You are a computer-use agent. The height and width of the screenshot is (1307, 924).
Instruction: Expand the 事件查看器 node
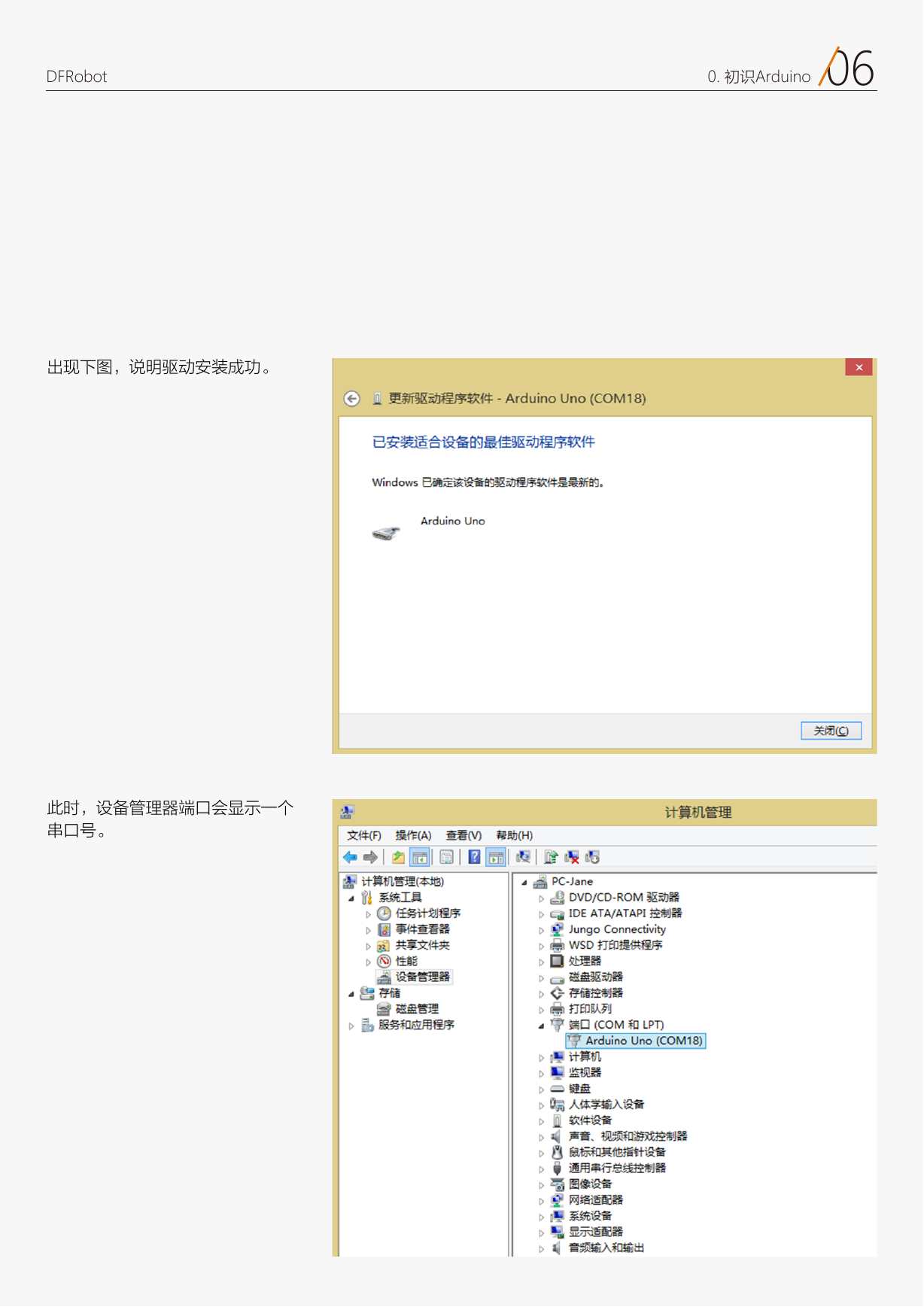(369, 930)
